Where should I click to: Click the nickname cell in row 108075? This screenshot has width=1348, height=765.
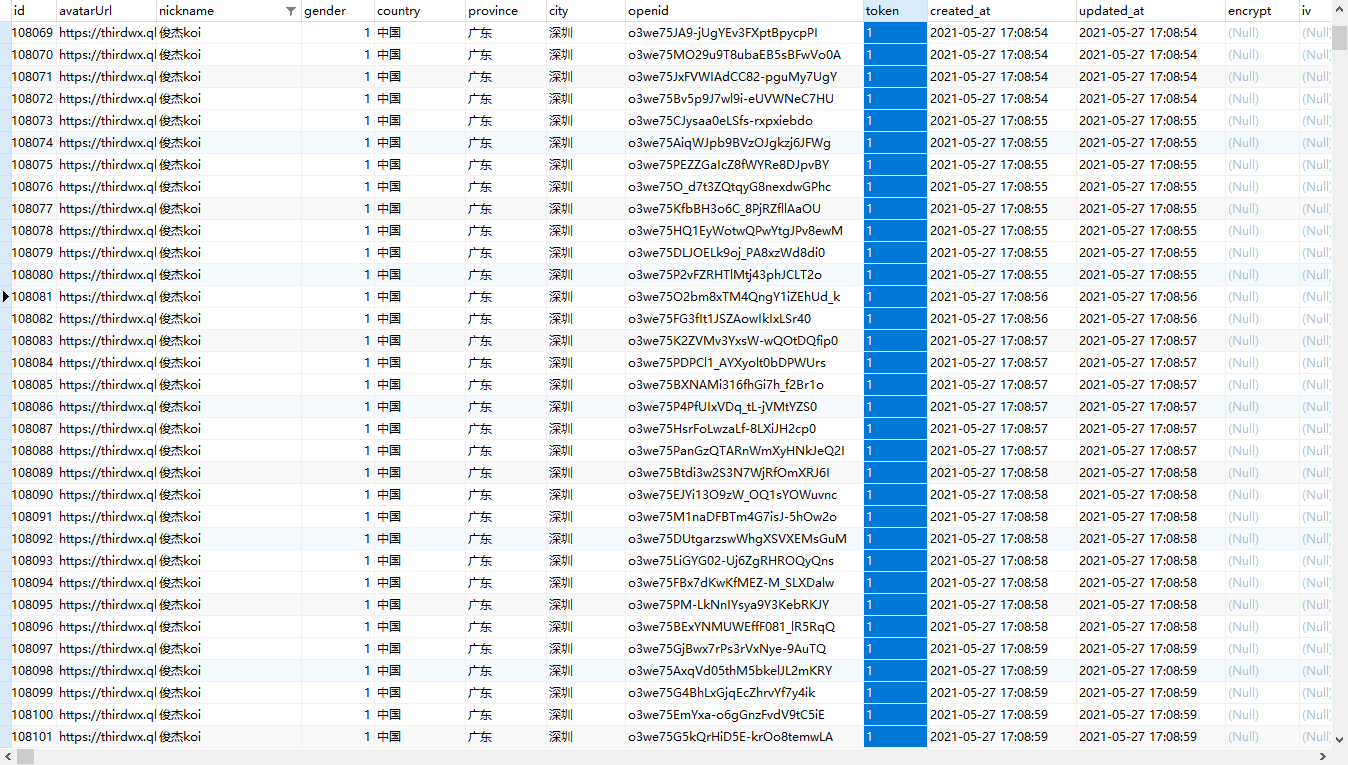pyautogui.click(x=228, y=165)
